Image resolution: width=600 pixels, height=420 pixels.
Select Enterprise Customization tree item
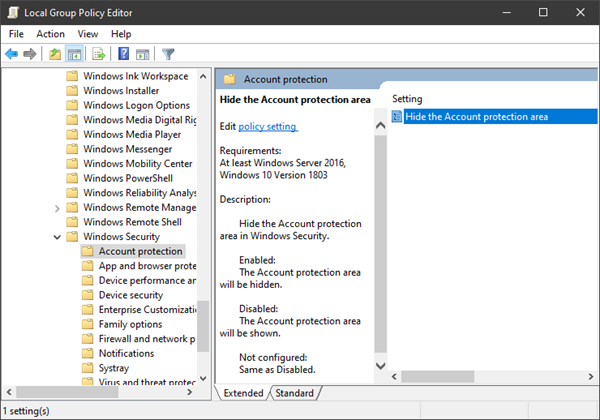(147, 309)
